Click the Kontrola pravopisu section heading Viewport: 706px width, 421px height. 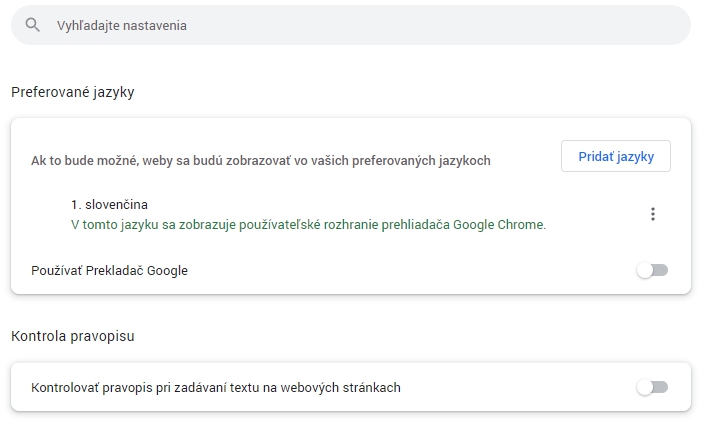coord(72,336)
